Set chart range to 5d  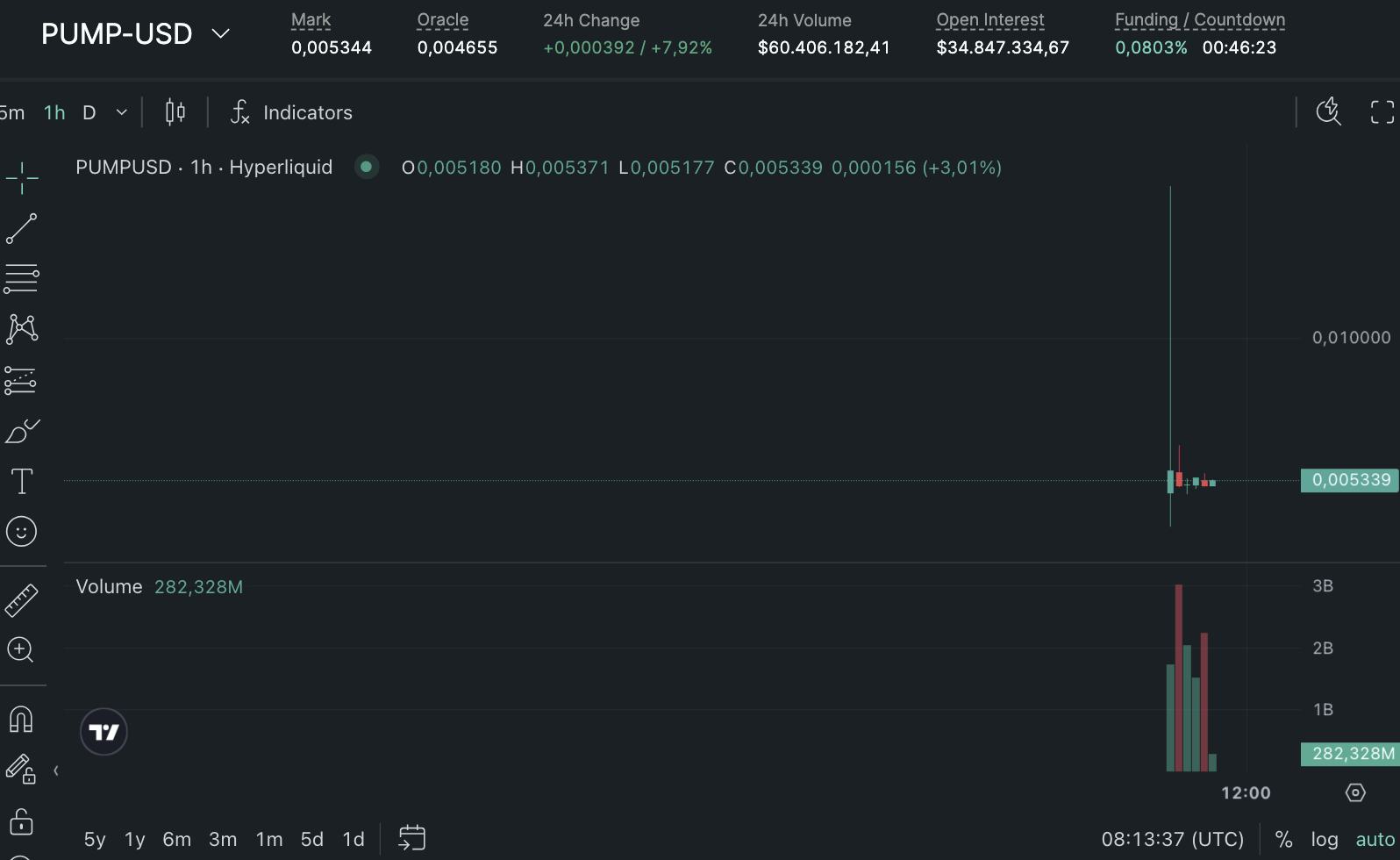pos(311,840)
